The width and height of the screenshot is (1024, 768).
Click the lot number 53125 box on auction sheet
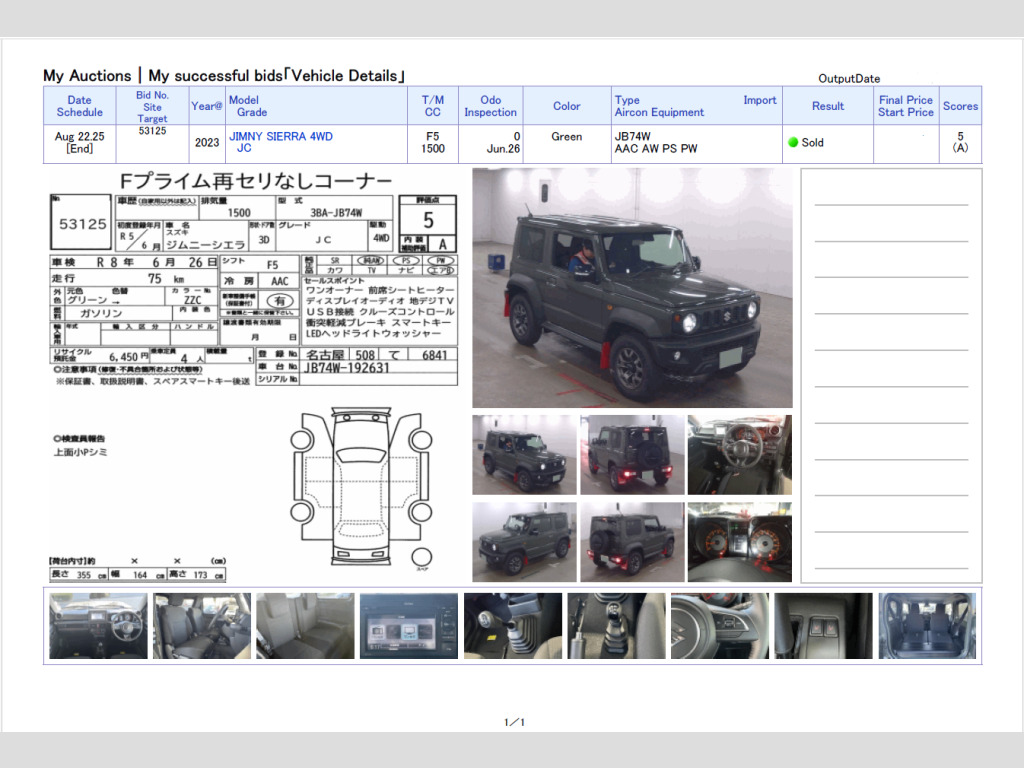point(82,224)
